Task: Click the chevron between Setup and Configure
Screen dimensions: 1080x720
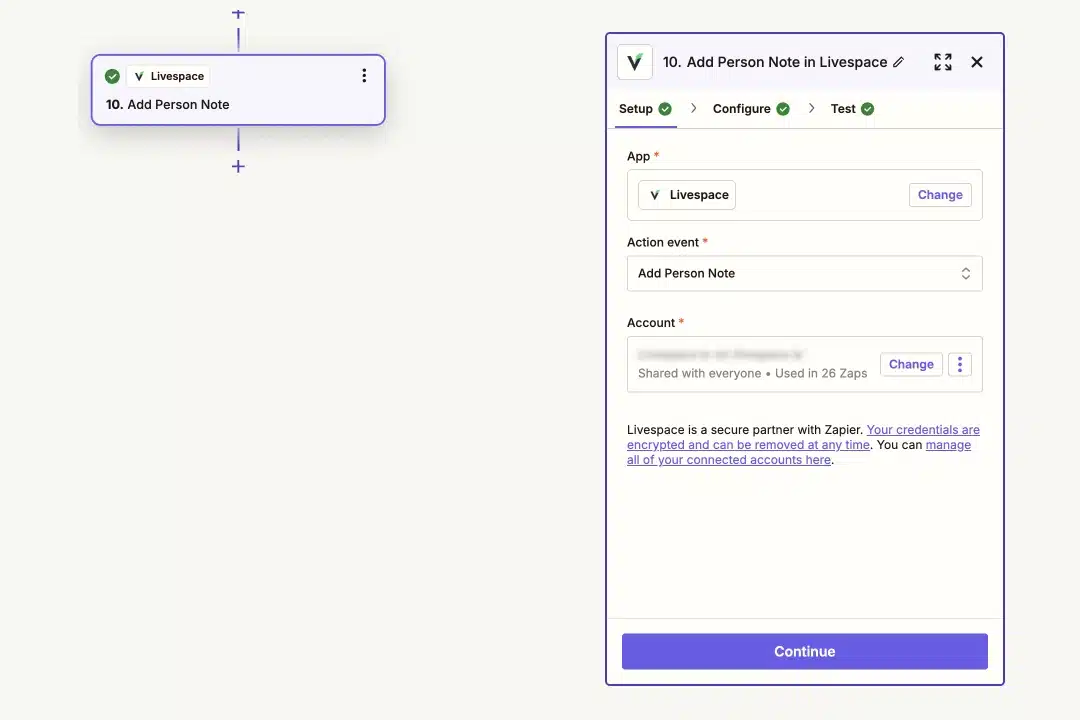Action: [694, 108]
